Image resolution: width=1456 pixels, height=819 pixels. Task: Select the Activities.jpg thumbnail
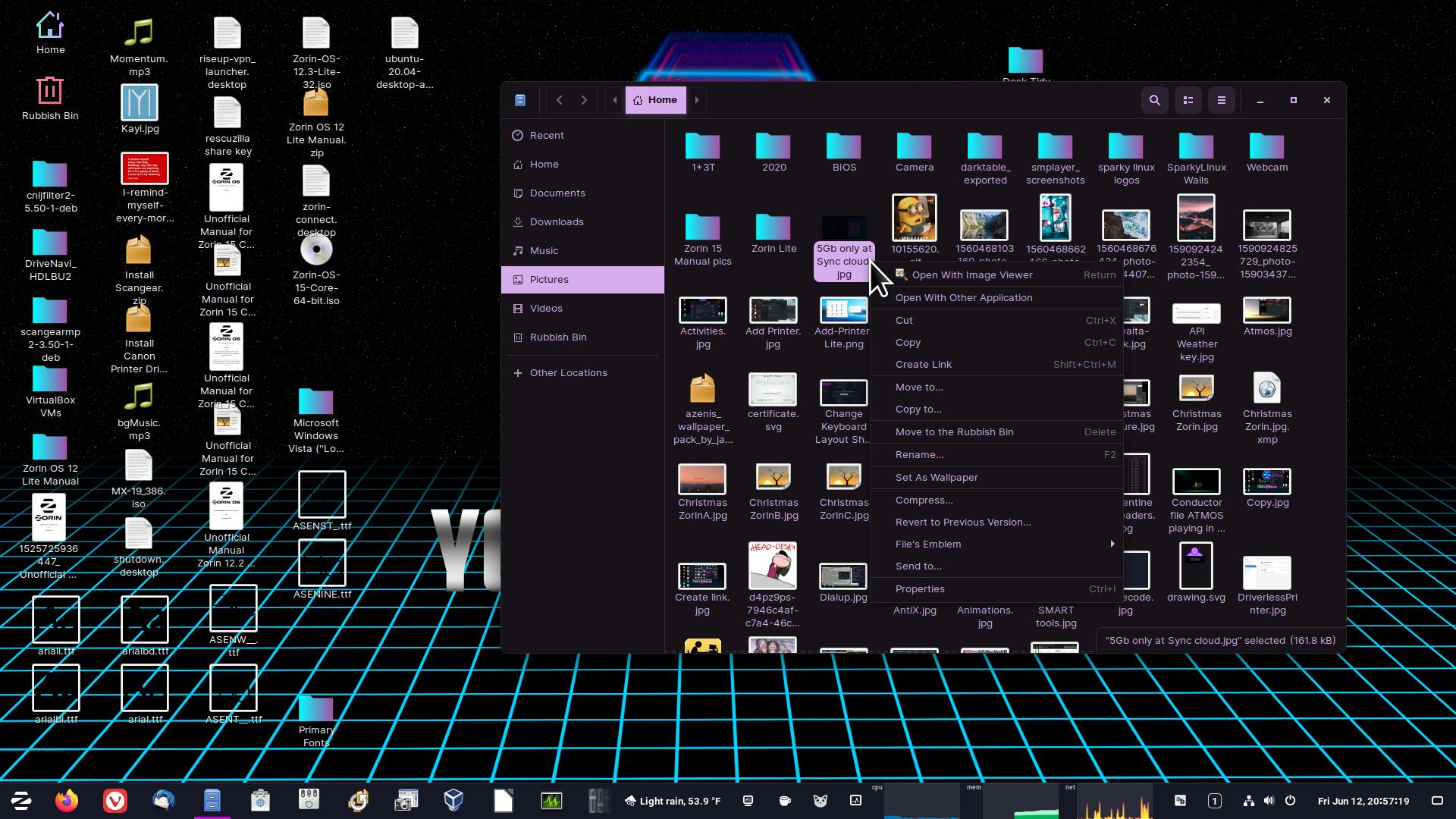(x=702, y=311)
